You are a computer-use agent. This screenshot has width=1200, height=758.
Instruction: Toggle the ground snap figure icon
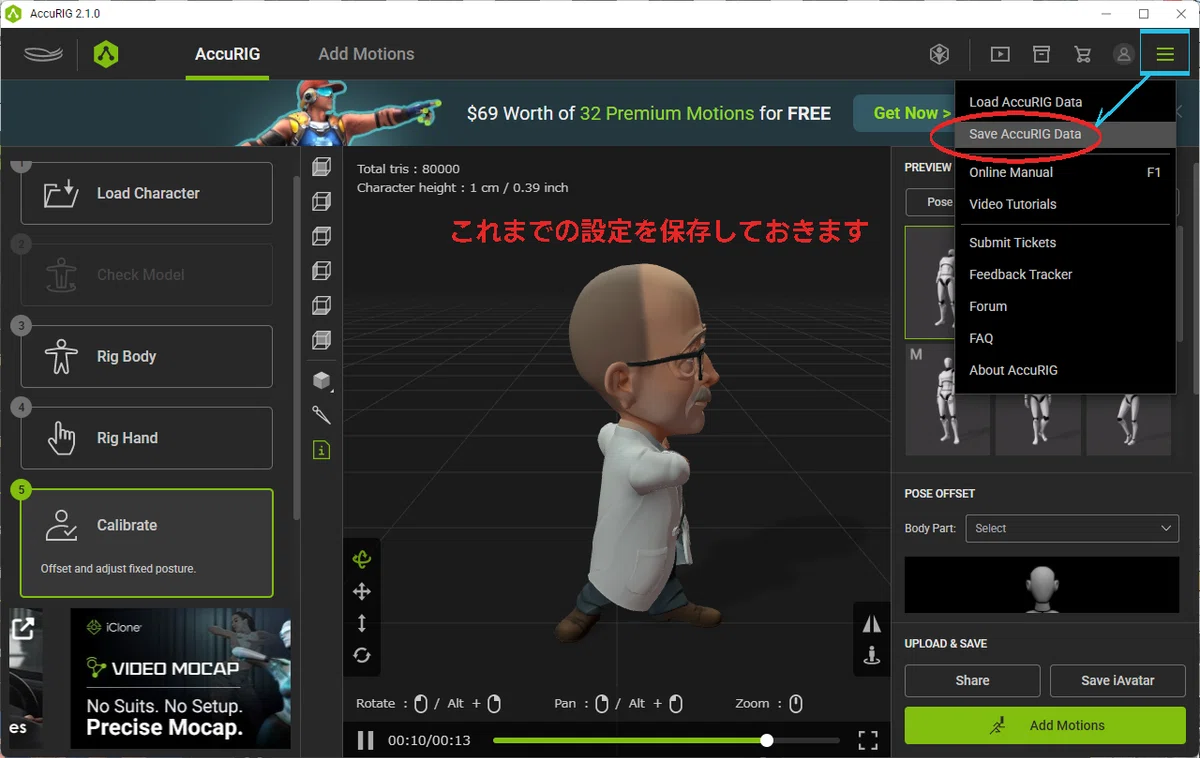[x=872, y=656]
